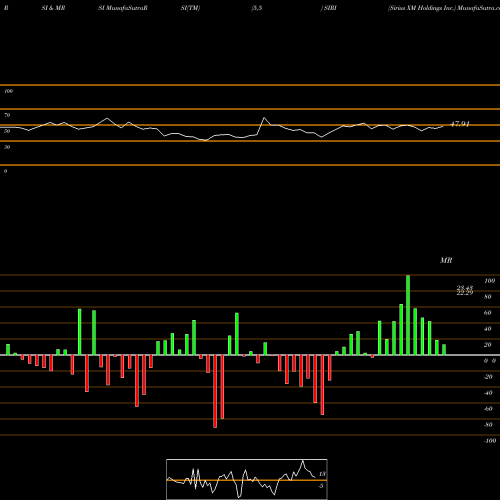
Task: Click the RSI value label 47.94
Action: pos(460,124)
